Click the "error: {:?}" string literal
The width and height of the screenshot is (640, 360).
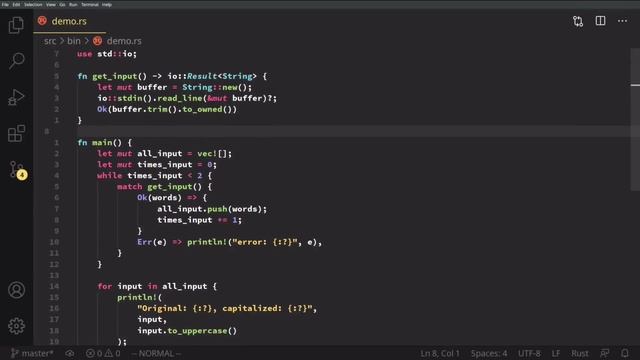265,242
